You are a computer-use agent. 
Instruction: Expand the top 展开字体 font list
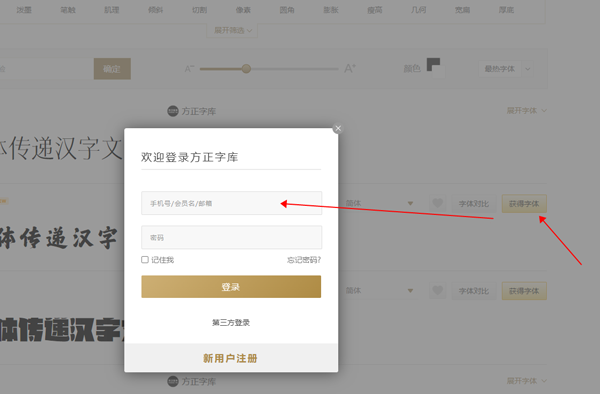(527, 111)
